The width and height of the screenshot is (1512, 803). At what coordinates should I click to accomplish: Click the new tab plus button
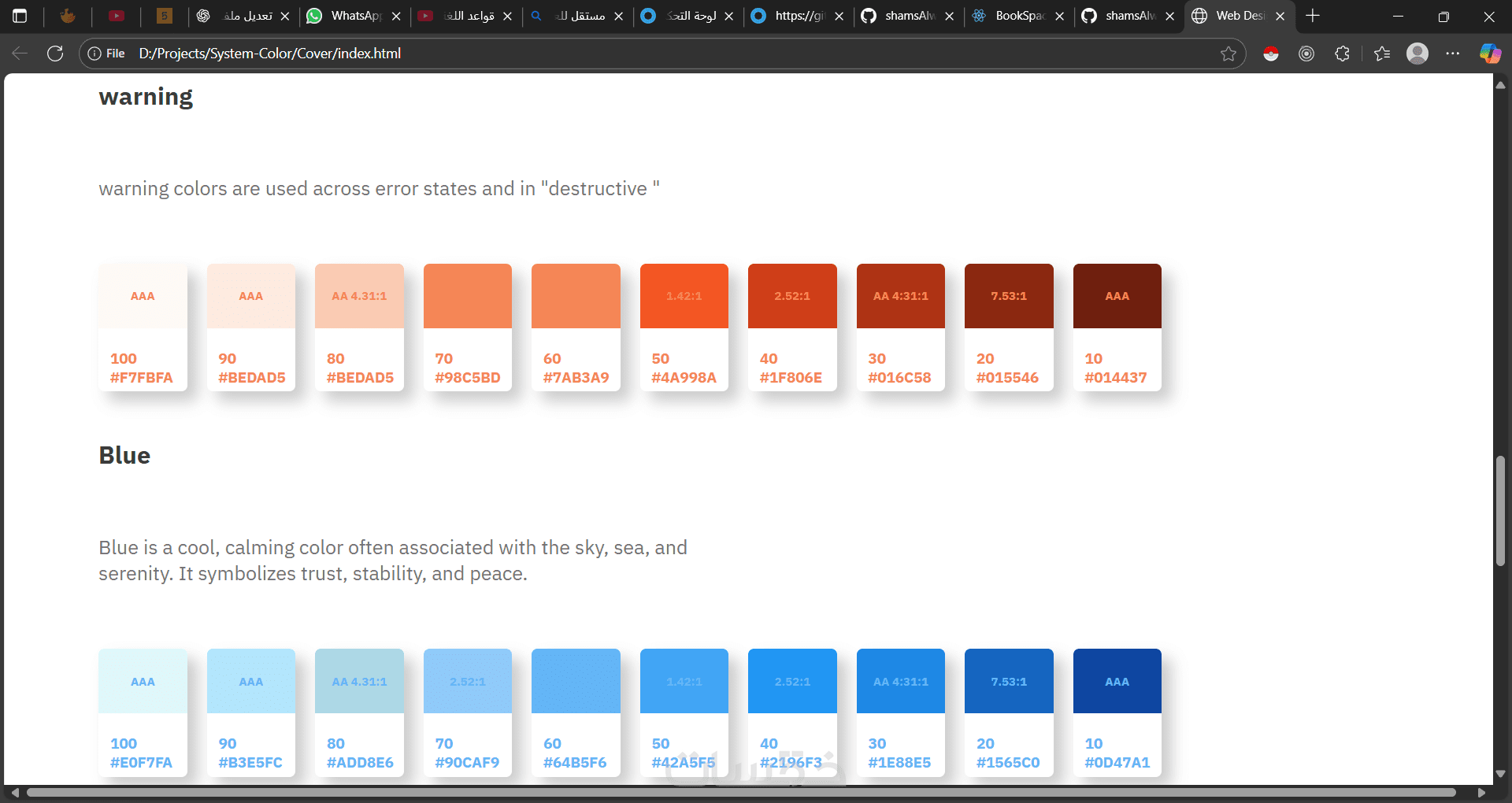1313,16
